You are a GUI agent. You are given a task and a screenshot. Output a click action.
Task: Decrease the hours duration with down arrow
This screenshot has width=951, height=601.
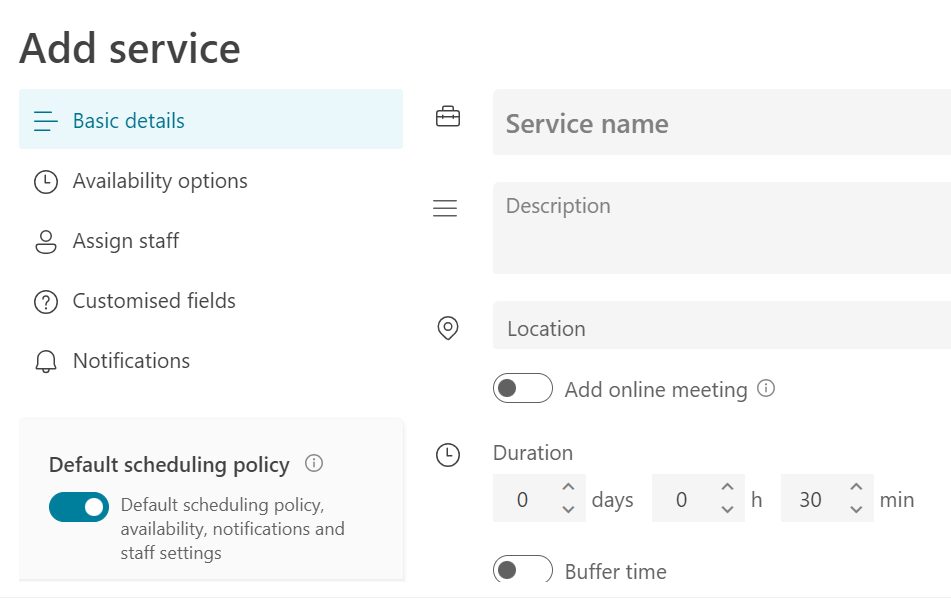coord(727,510)
